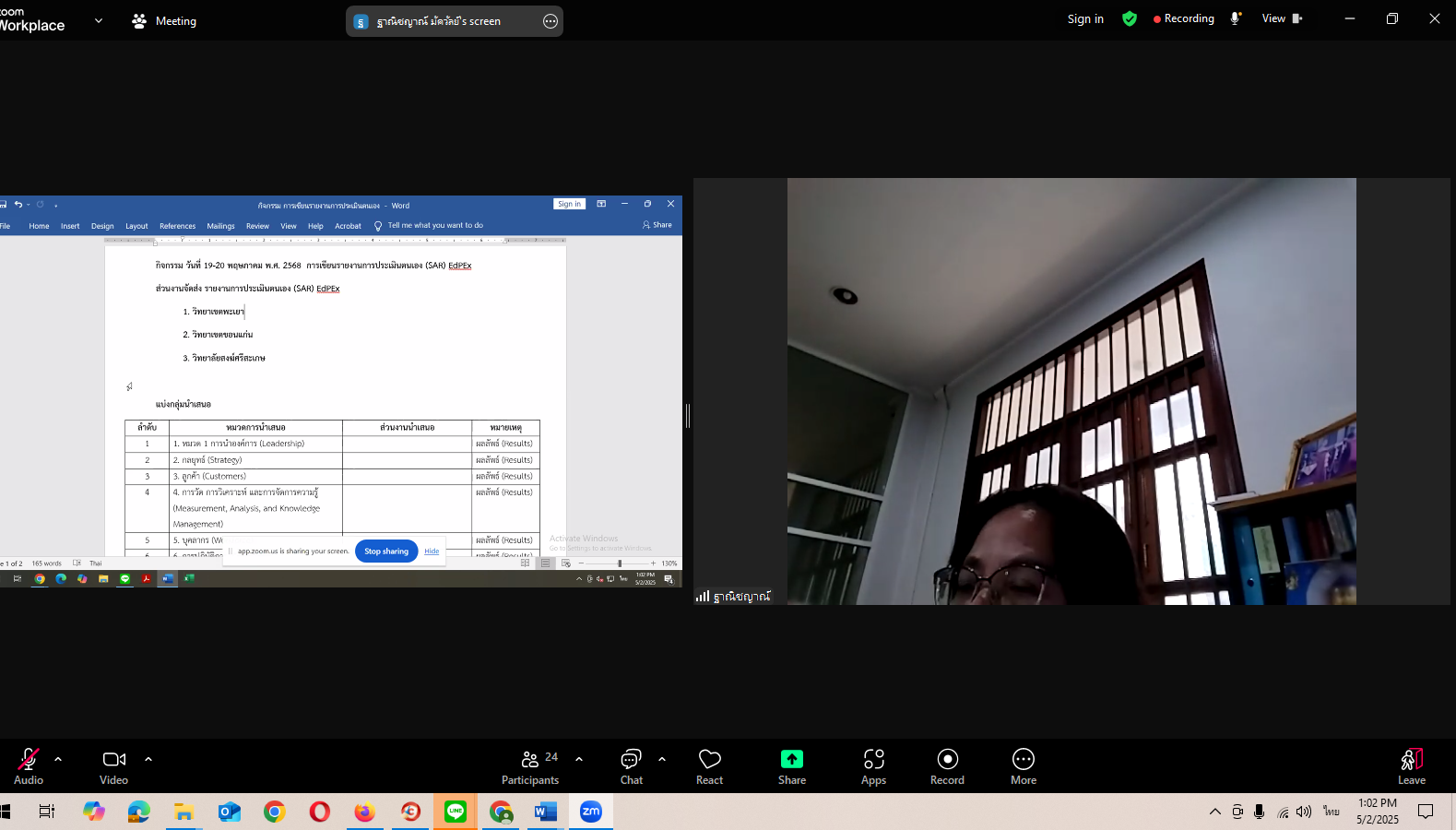Open File Explorer from the taskbar

pyautogui.click(x=184, y=812)
